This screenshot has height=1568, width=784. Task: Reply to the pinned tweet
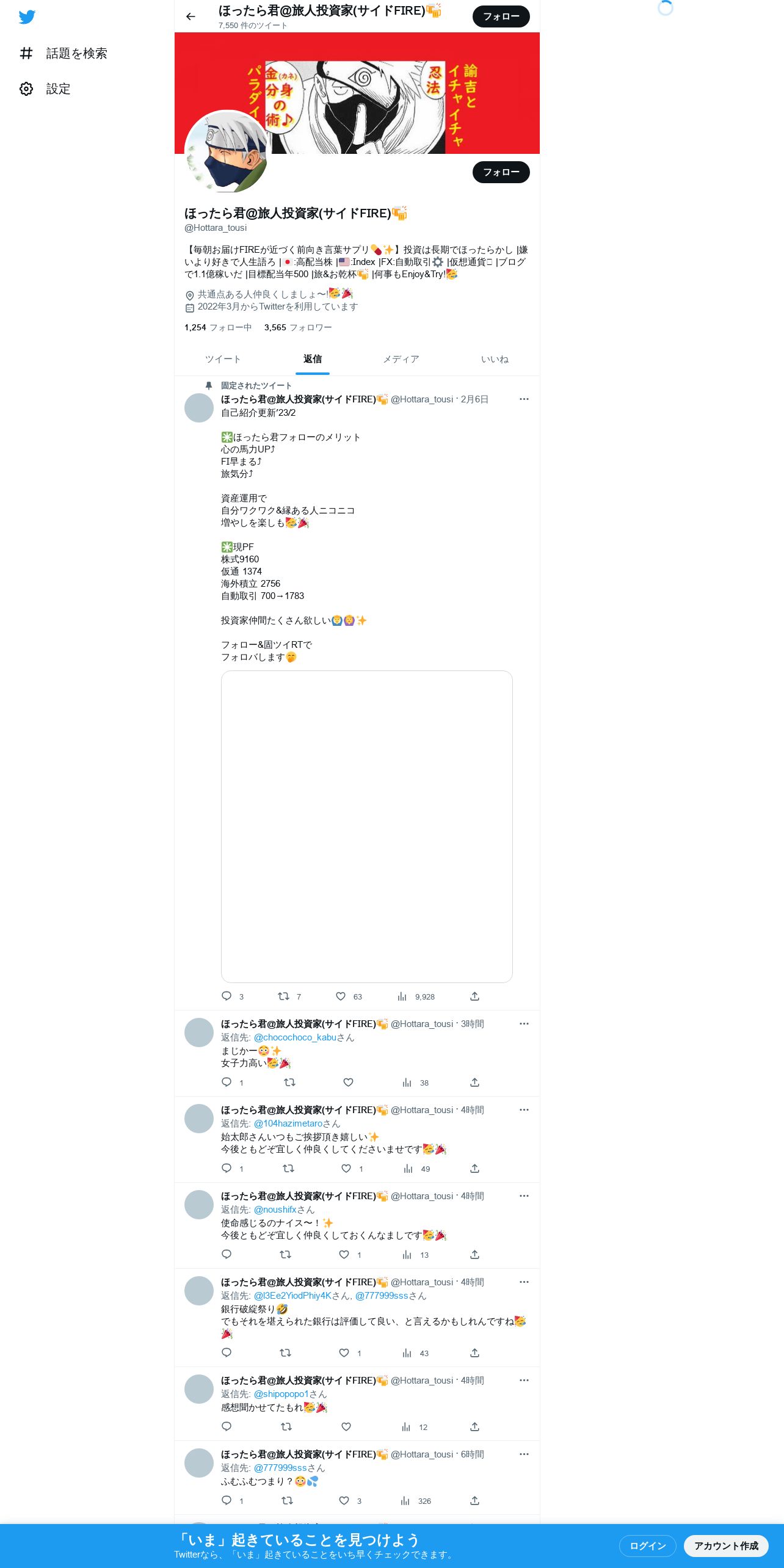[x=227, y=996]
